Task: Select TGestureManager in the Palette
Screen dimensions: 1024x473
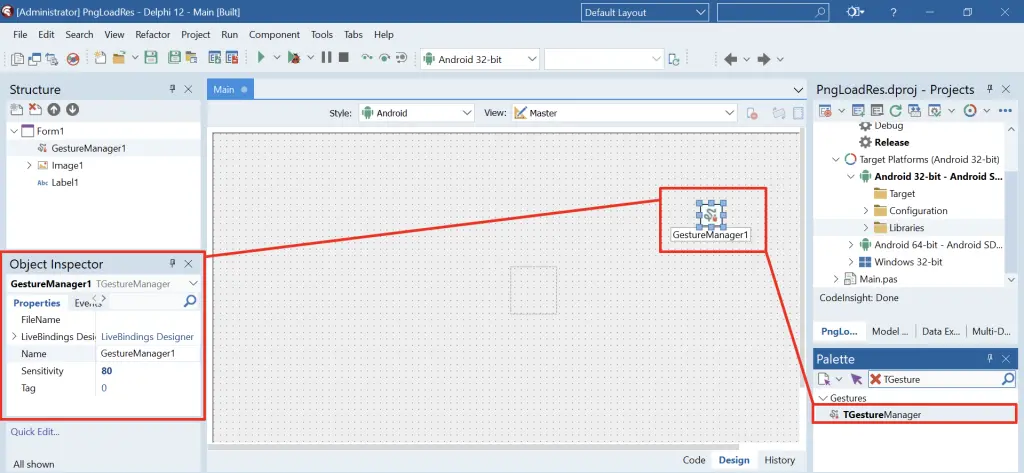Action: [914, 414]
